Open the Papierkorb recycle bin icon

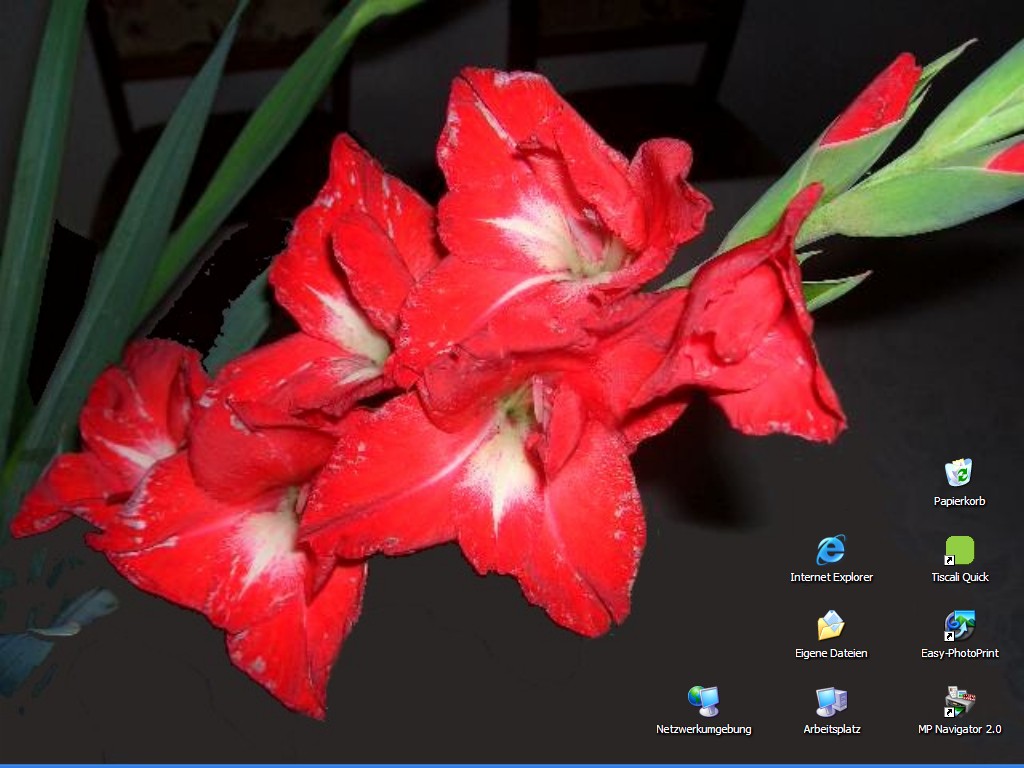pos(959,472)
